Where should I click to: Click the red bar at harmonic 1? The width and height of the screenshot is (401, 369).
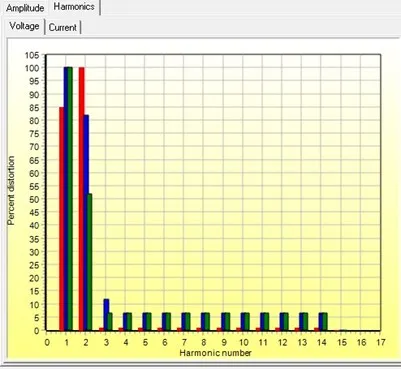click(62, 219)
